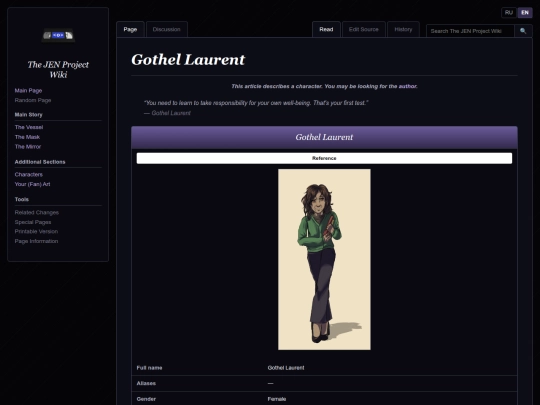This screenshot has width=540, height=405.
Task: Open a Random Page
Action: coord(33,100)
